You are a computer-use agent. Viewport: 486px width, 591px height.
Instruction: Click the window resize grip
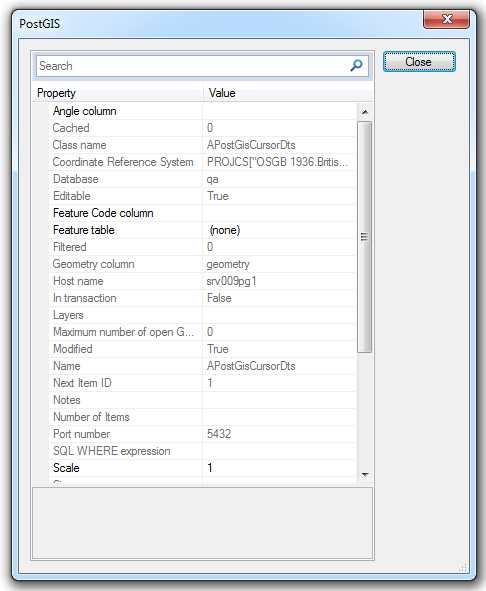(x=463, y=567)
